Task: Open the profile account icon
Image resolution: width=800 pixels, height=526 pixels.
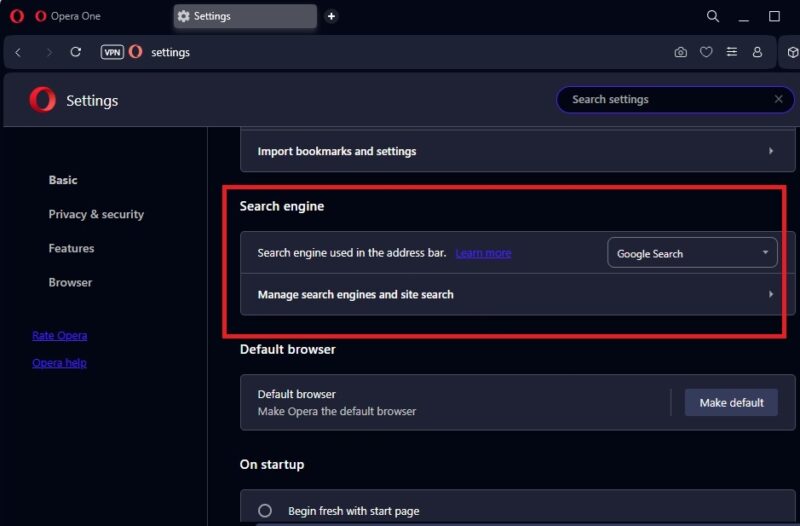Action: (x=757, y=52)
